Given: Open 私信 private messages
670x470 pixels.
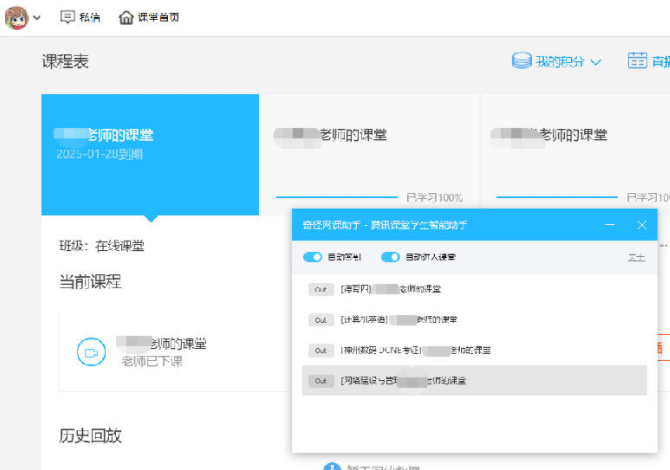Looking at the screenshot, I should tap(80, 17).
